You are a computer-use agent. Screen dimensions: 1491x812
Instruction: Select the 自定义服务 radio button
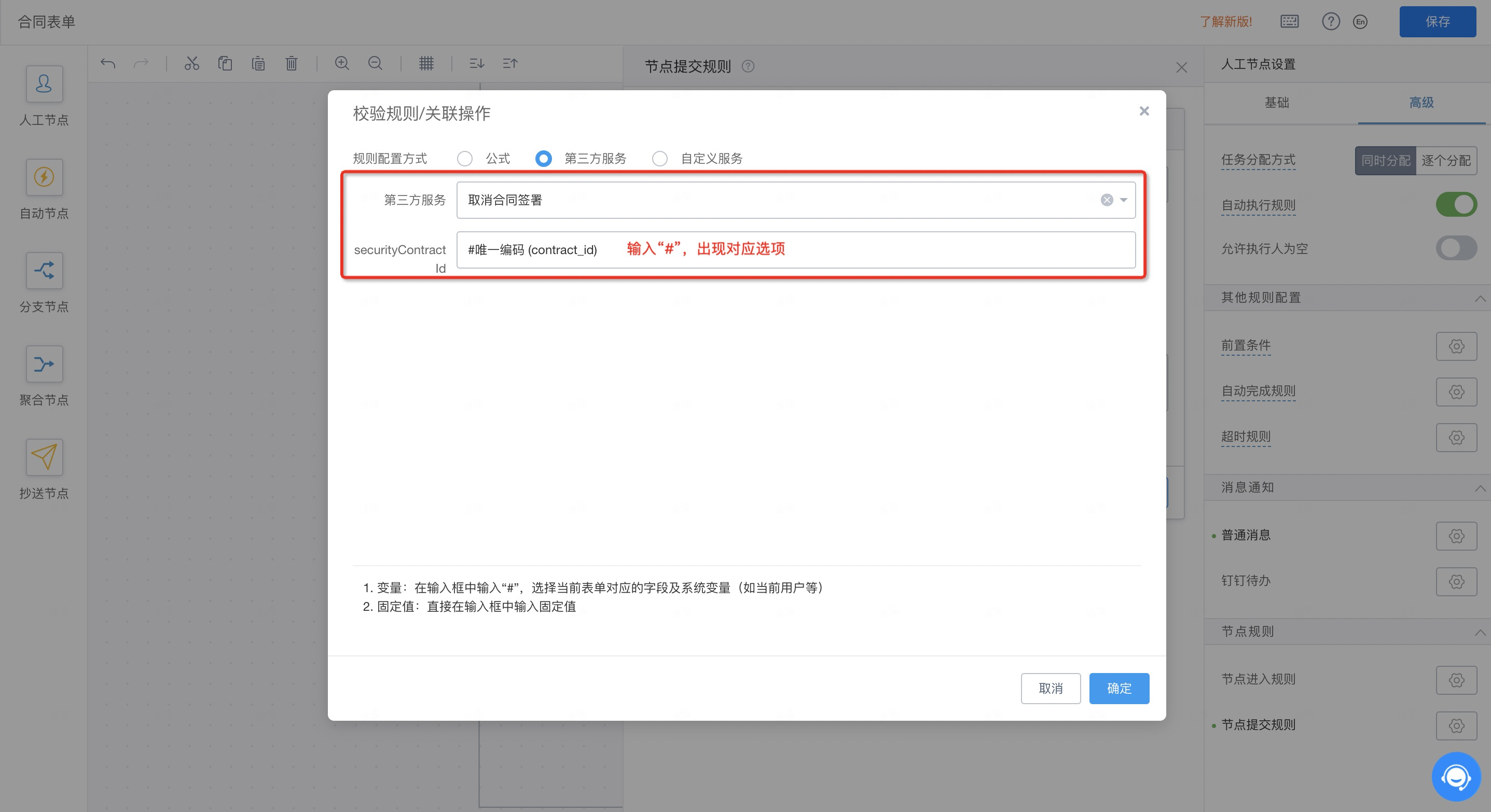coord(659,159)
